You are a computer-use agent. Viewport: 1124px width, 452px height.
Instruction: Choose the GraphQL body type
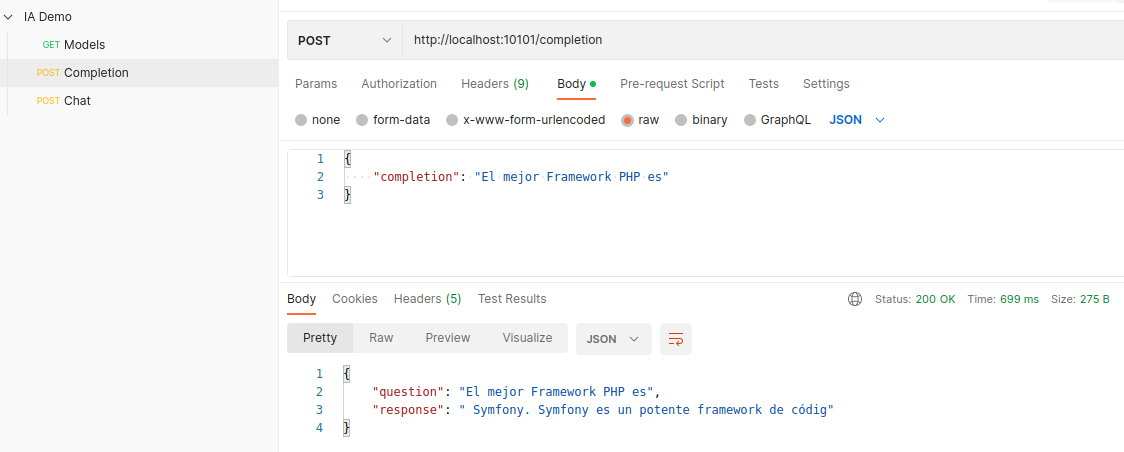coord(750,120)
